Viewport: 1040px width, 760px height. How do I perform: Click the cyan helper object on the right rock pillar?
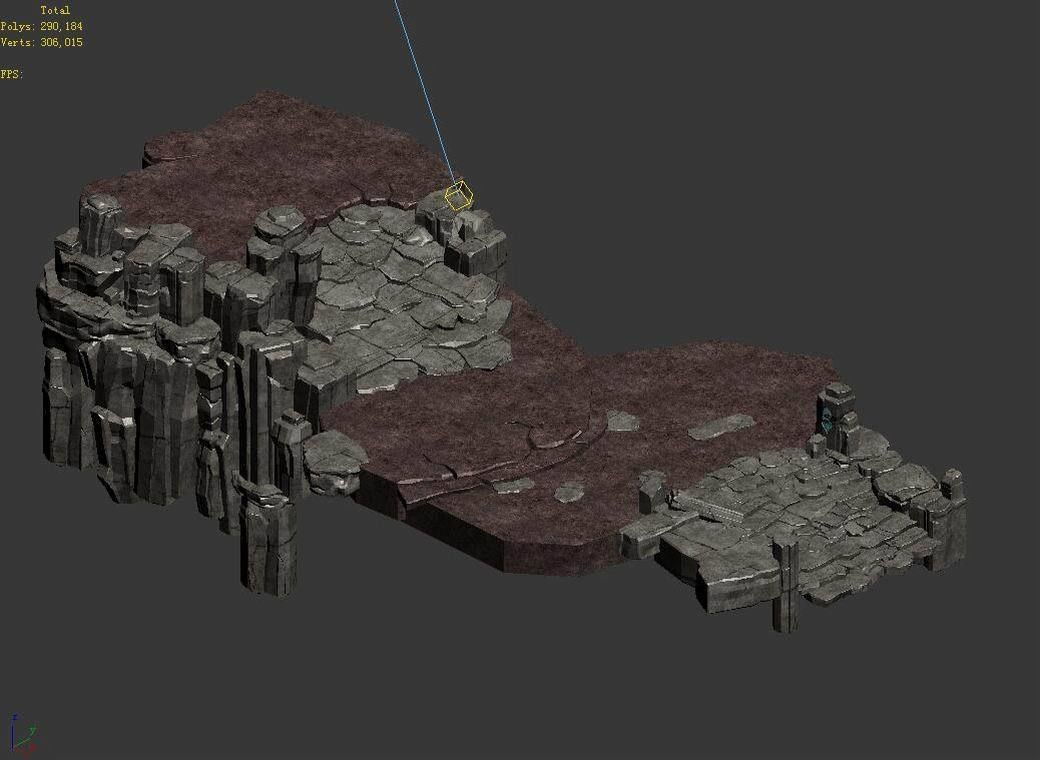click(x=826, y=419)
